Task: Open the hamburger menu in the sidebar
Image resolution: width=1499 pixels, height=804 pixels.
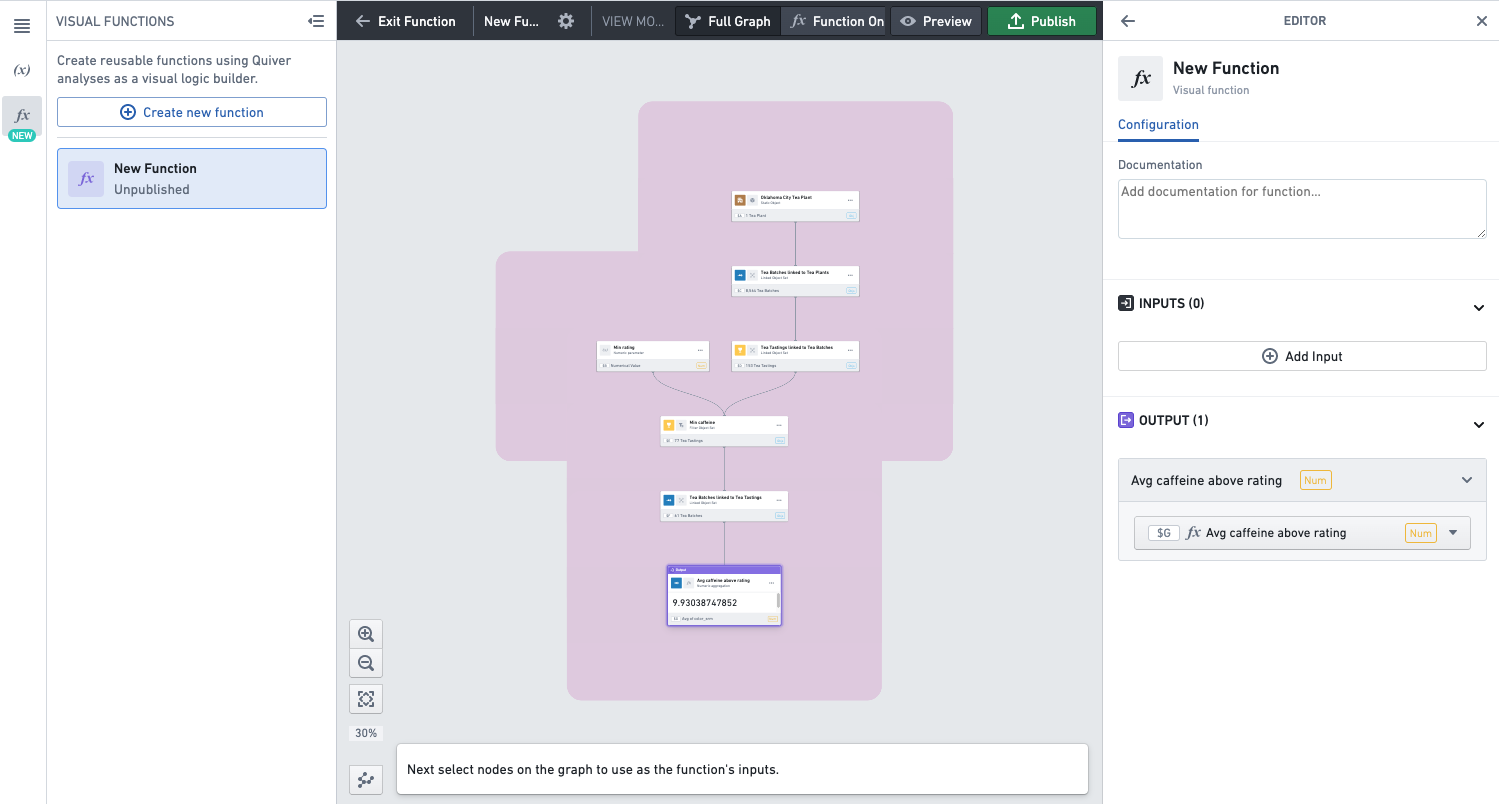Action: click(22, 27)
